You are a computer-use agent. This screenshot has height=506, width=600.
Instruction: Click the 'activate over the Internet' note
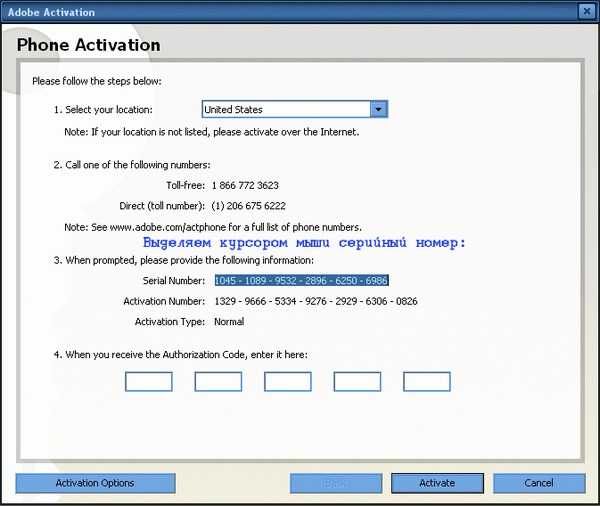212,132
